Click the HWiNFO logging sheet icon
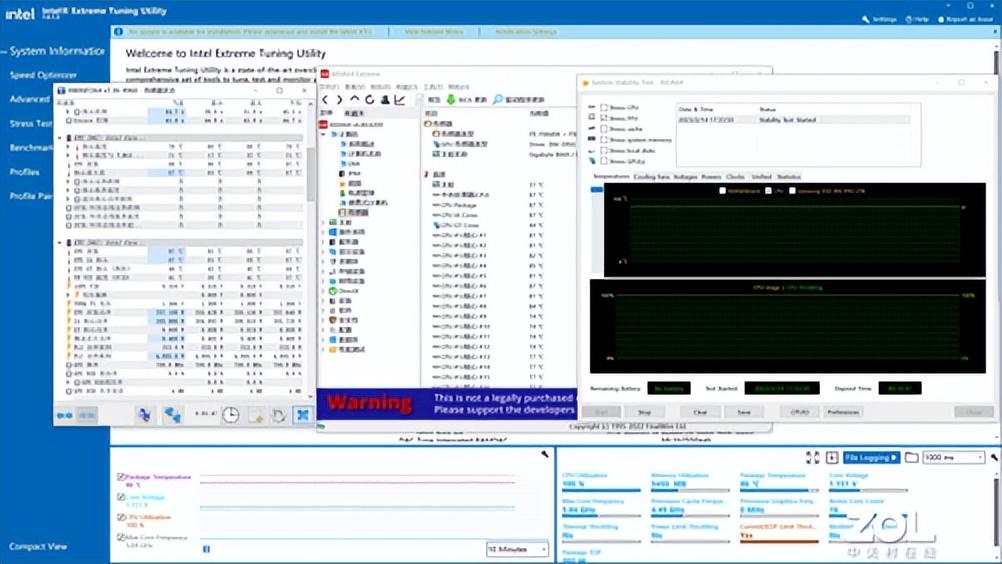The width and height of the screenshot is (1002, 564). click(256, 416)
